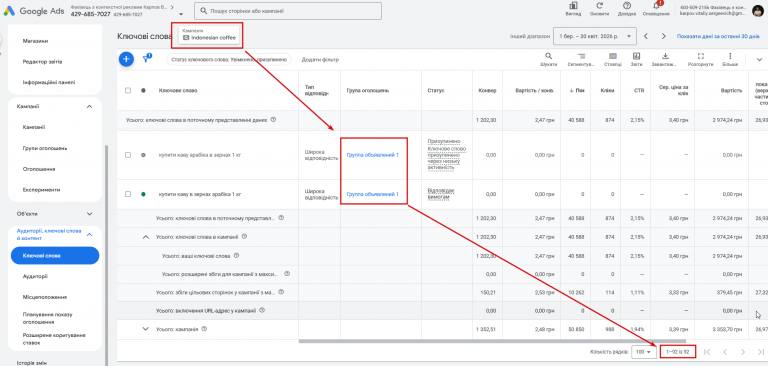Open Інформаційні панелі in the sidebar
This screenshot has height=366, width=768.
49,82
